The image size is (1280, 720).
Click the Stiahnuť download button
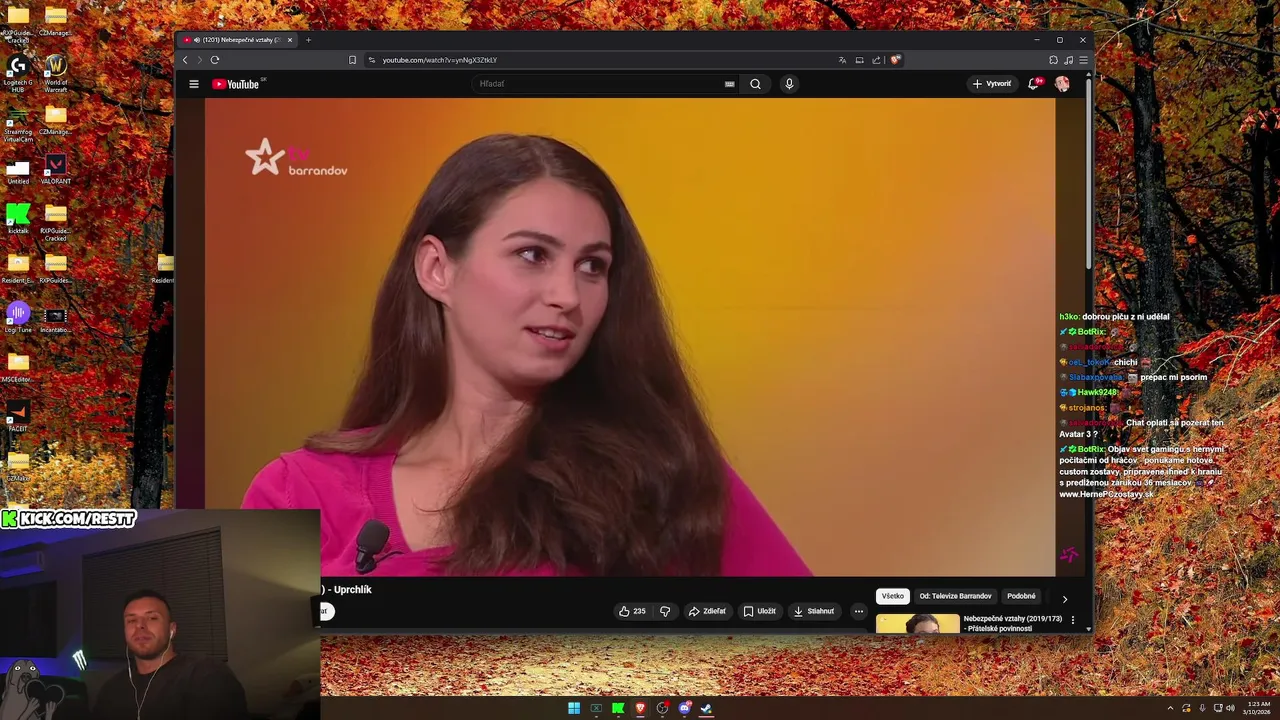(813, 611)
